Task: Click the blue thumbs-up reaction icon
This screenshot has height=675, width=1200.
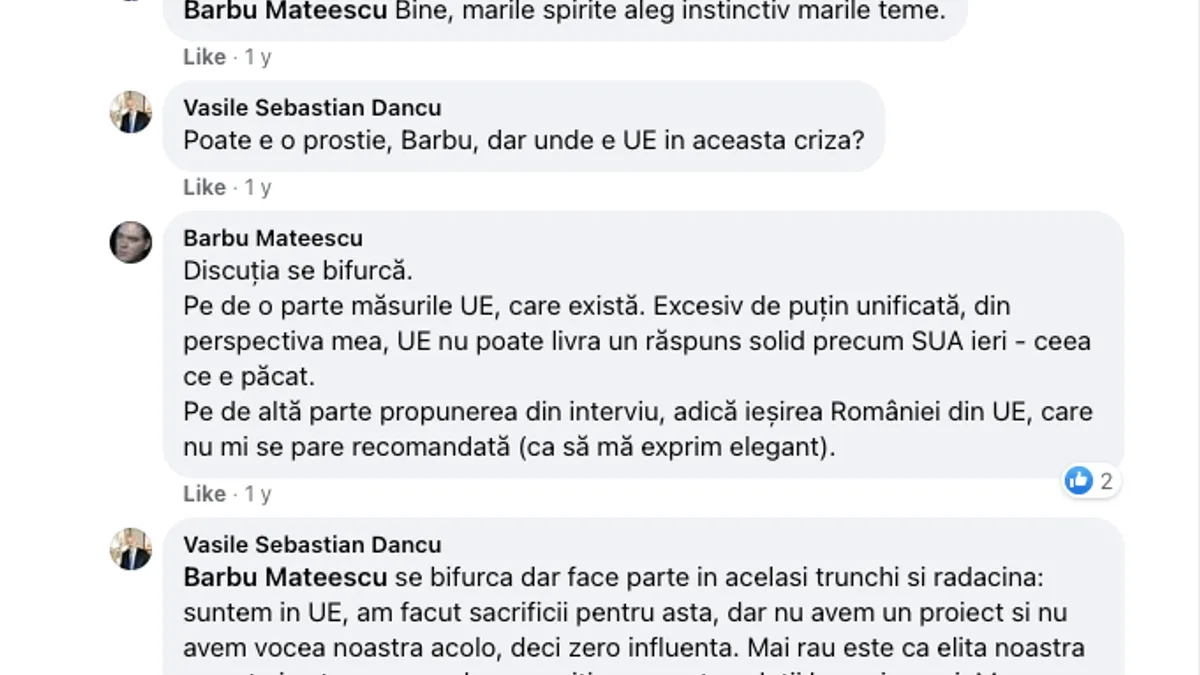Action: tap(1078, 481)
